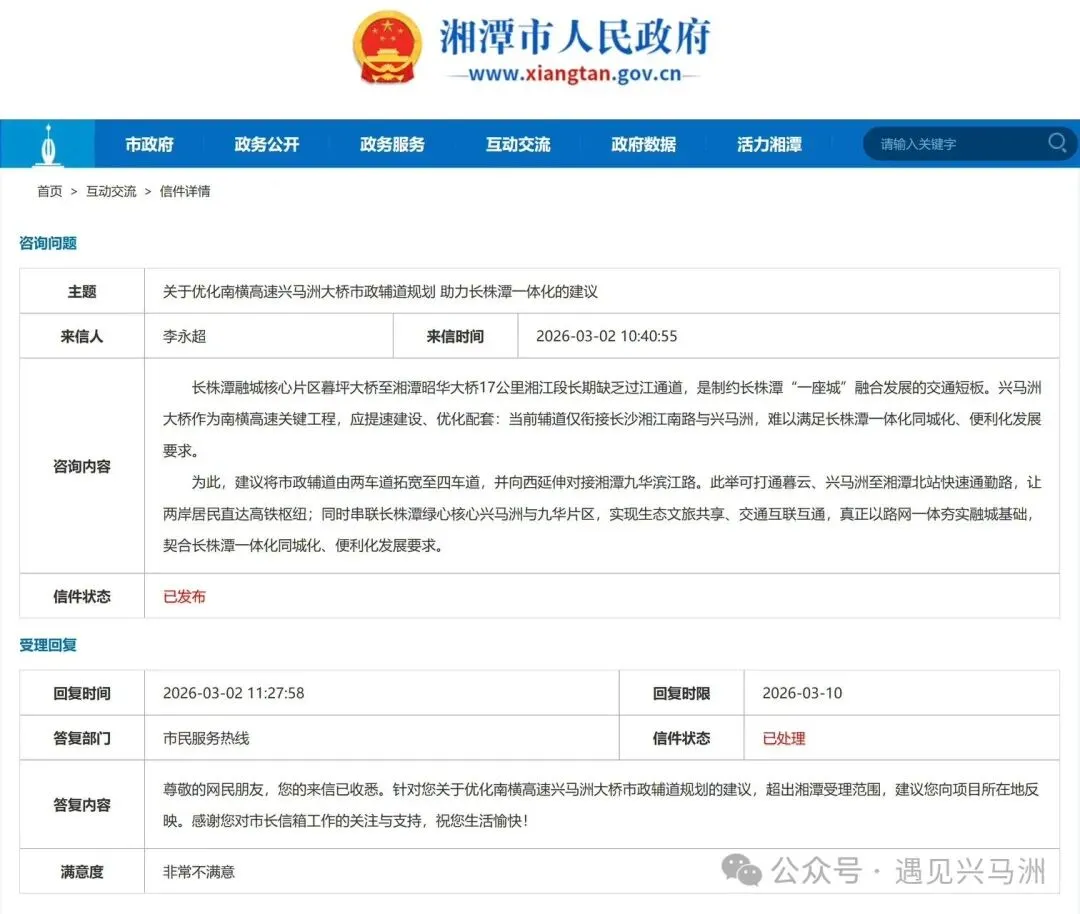Image resolution: width=1080 pixels, height=914 pixels.
Task: Click the 受理回复 section heading
Action: click(x=48, y=645)
